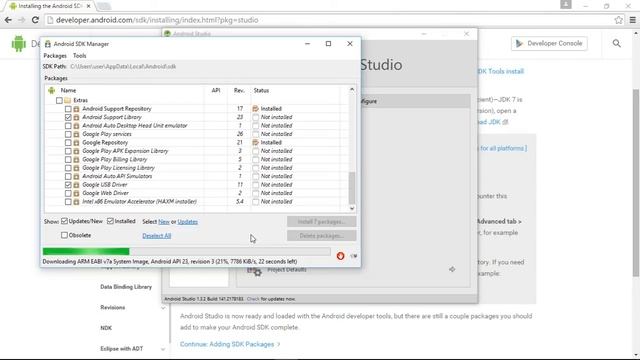The image size is (640, 360).
Task: Click Delete packages button
Action: tap(321, 236)
